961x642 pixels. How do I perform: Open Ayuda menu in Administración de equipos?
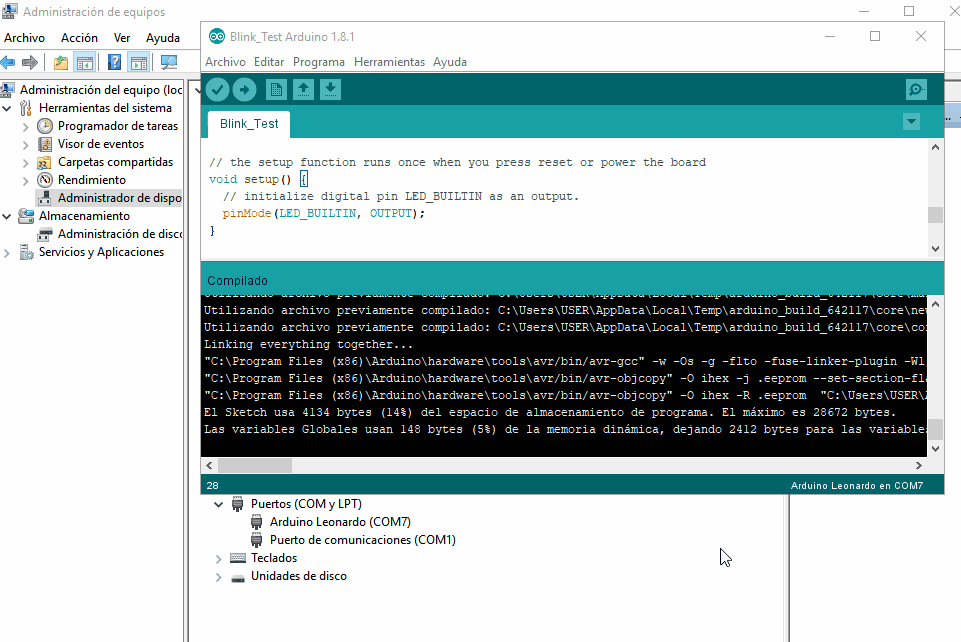pos(163,38)
